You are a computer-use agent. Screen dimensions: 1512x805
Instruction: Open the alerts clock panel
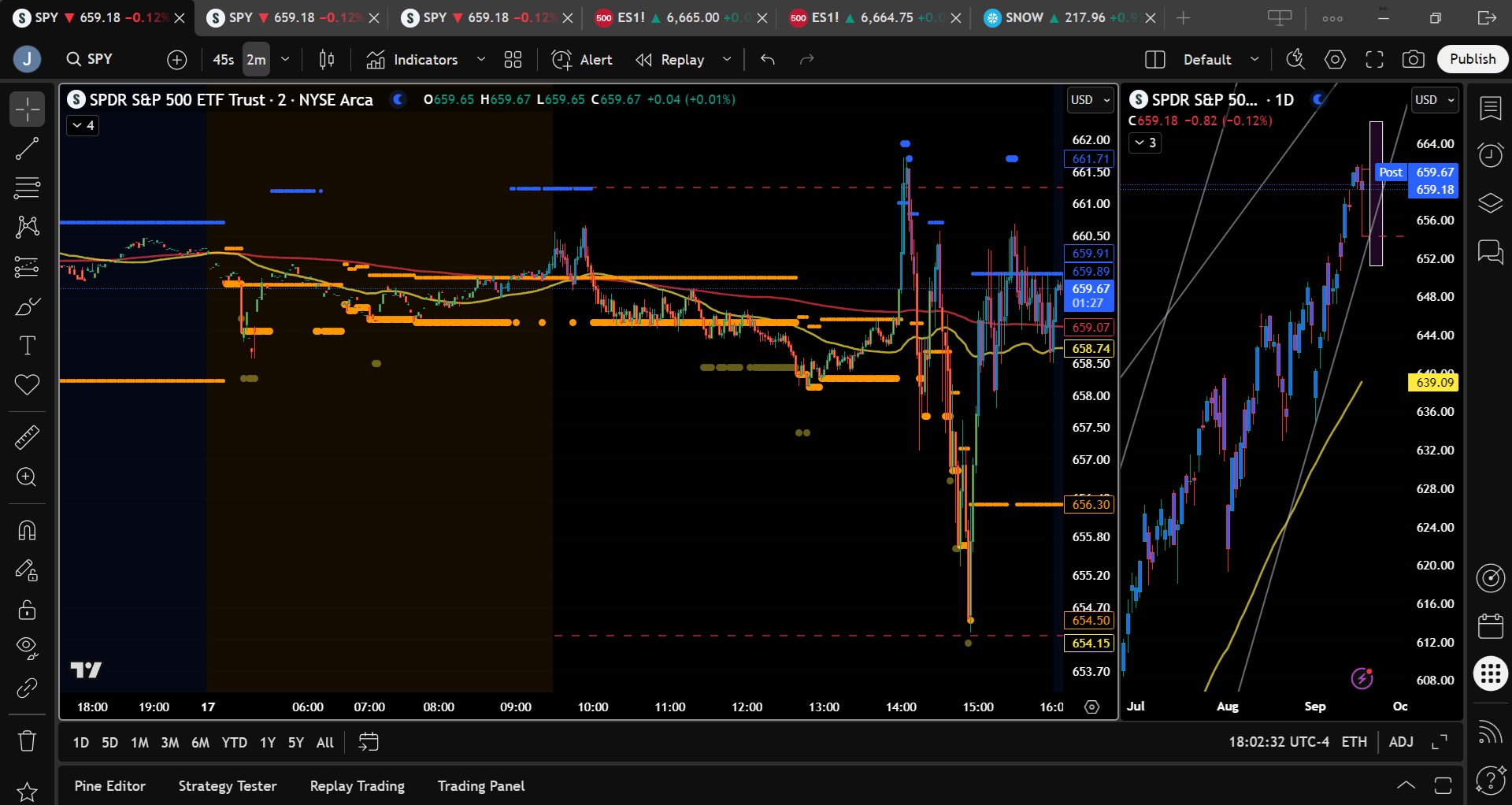[x=1490, y=154]
